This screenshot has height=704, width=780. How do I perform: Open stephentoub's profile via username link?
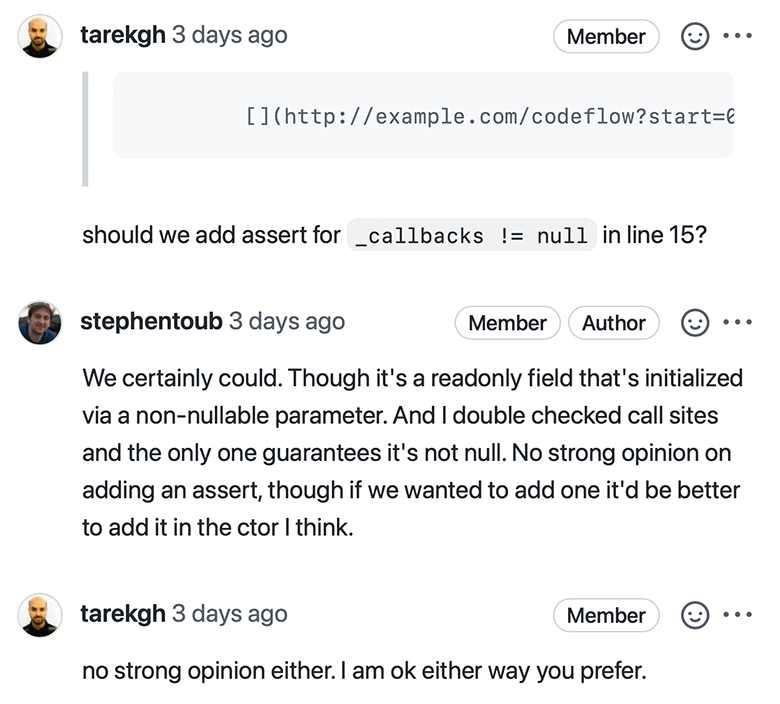click(150, 321)
